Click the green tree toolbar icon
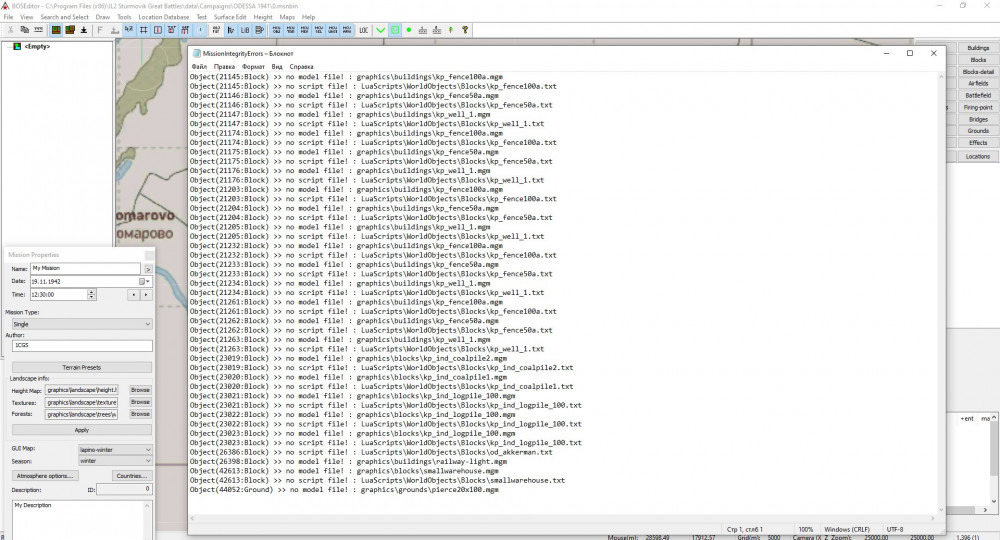1000x540 pixels. [451, 30]
